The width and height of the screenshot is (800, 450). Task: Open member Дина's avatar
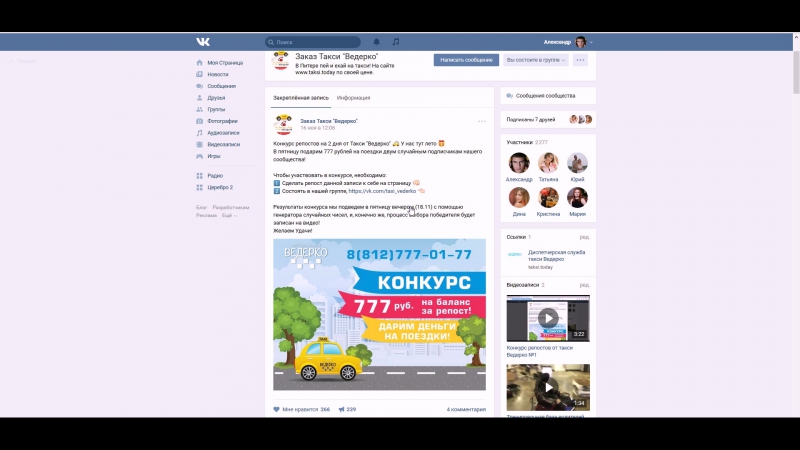point(519,197)
